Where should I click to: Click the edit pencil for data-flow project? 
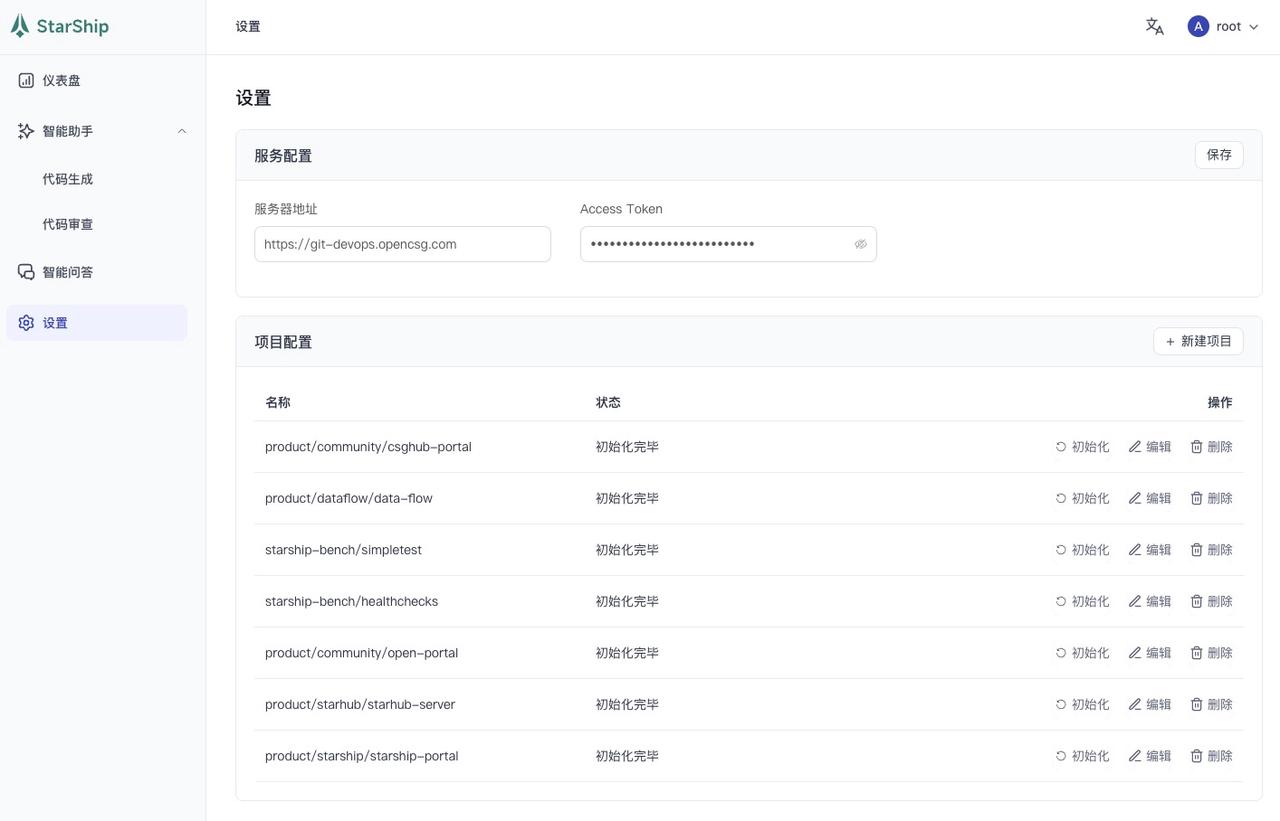coord(1135,498)
